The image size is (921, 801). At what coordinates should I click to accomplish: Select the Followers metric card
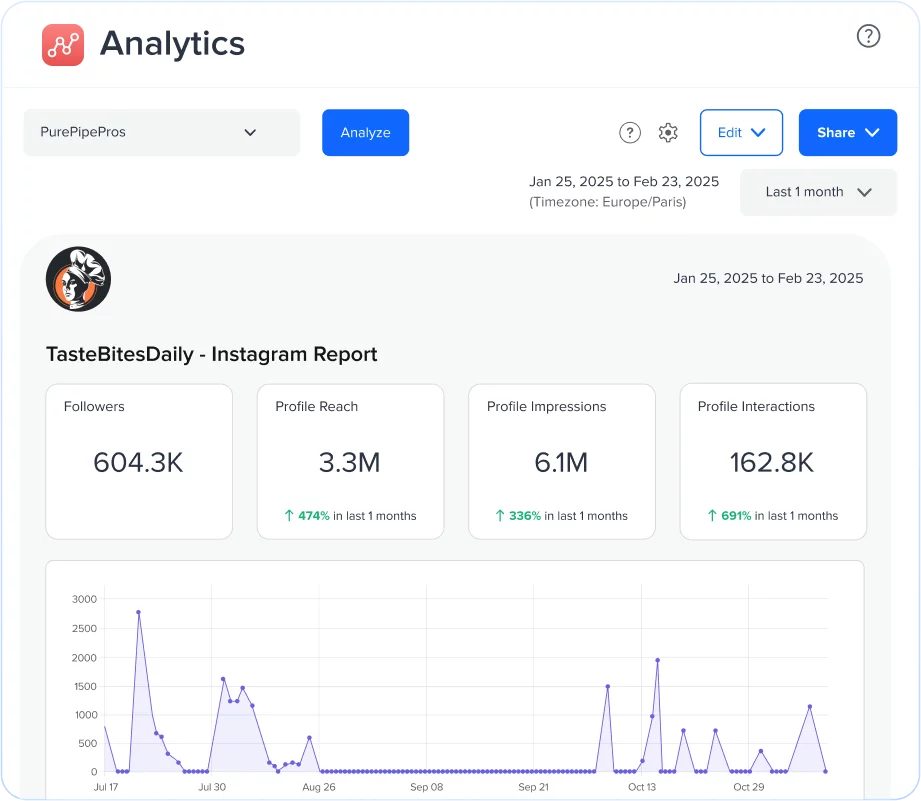[138, 461]
